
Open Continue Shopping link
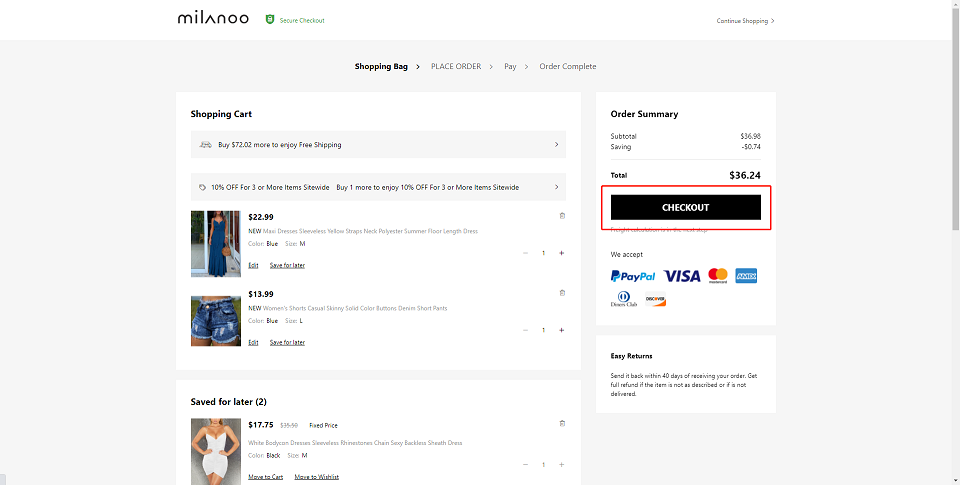(745, 21)
